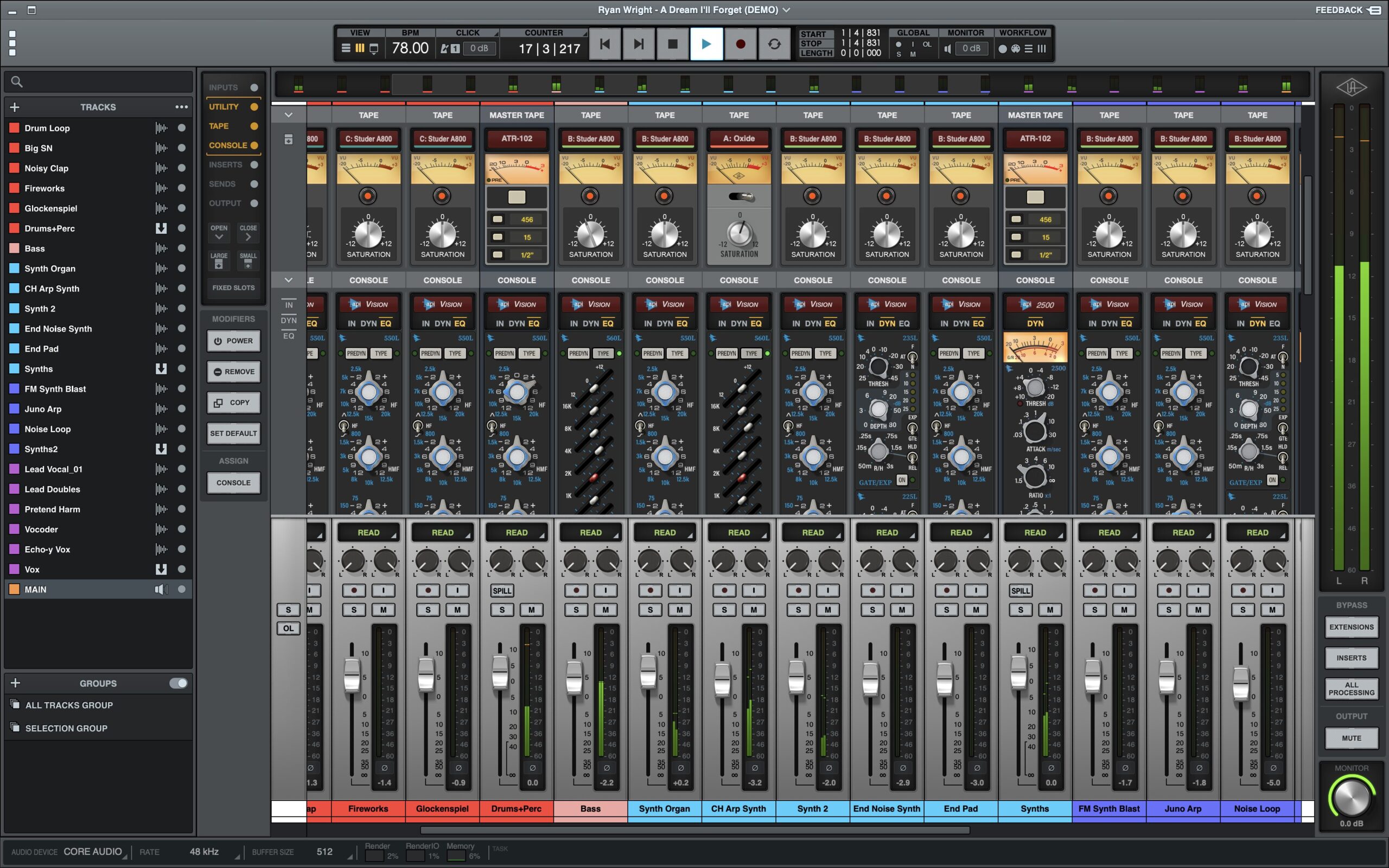Toggle the metronome icon under CLICK
Screen dimensions: 1389x868
444,49
